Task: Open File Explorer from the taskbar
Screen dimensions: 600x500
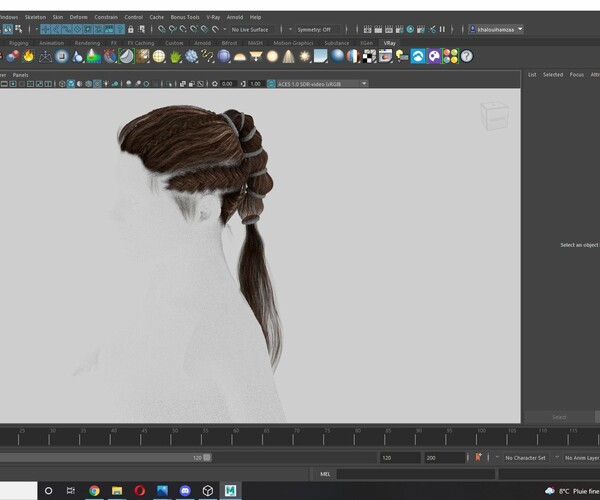Action: (117, 490)
